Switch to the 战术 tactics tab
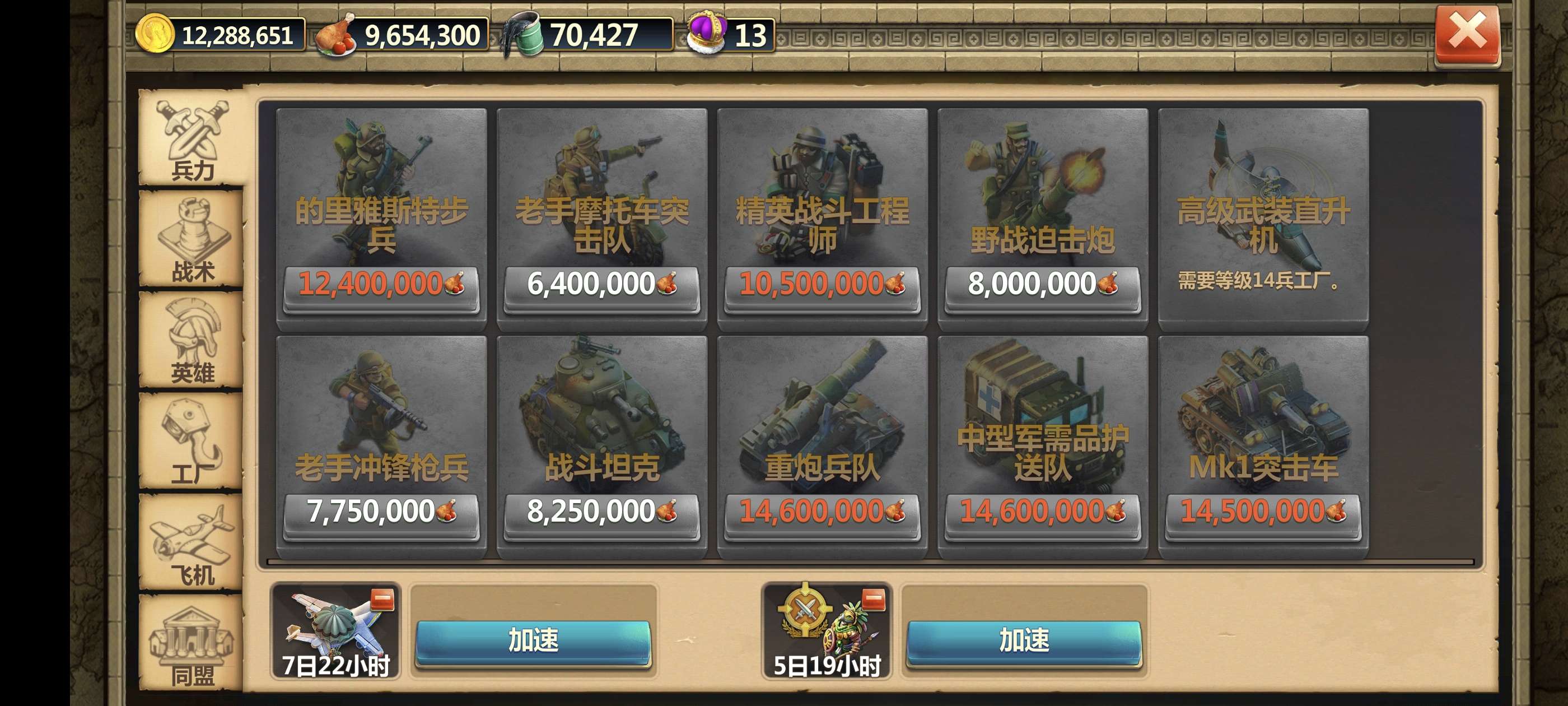 click(x=192, y=239)
